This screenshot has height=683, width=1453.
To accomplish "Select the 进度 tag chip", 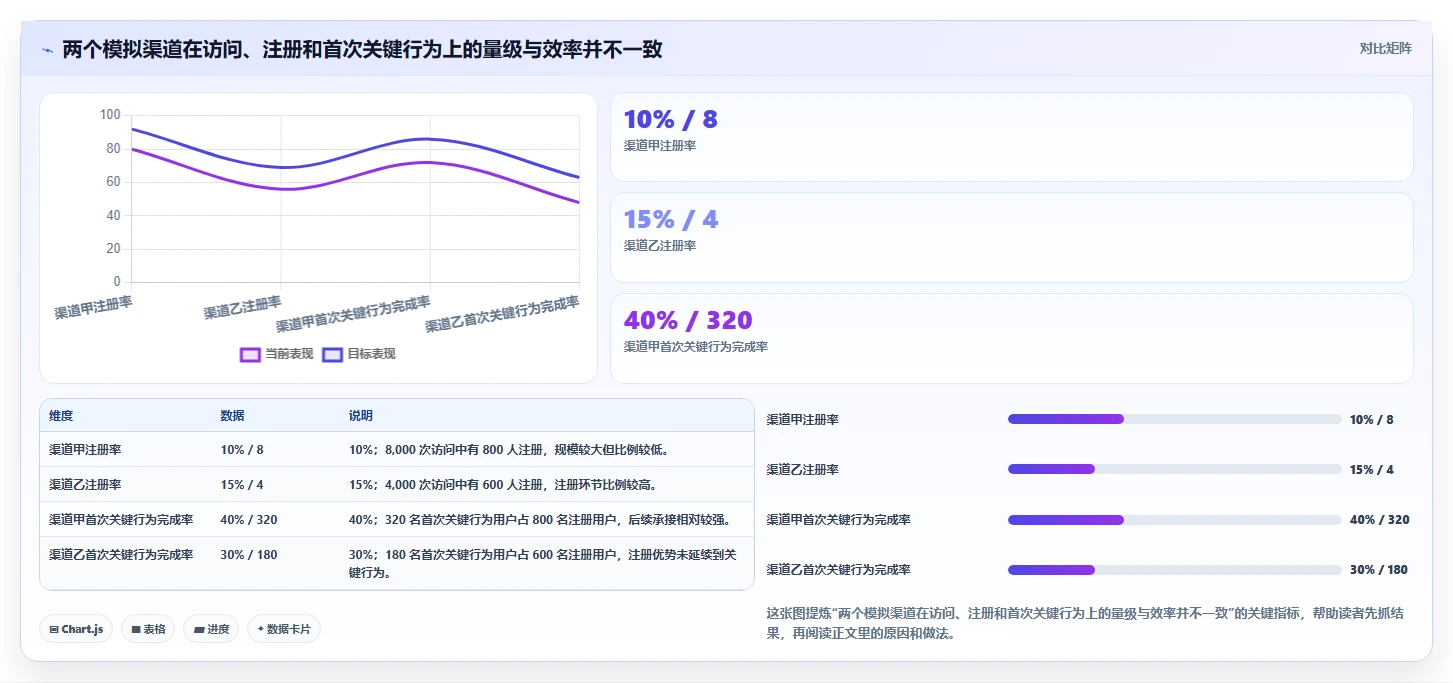I will (211, 629).
